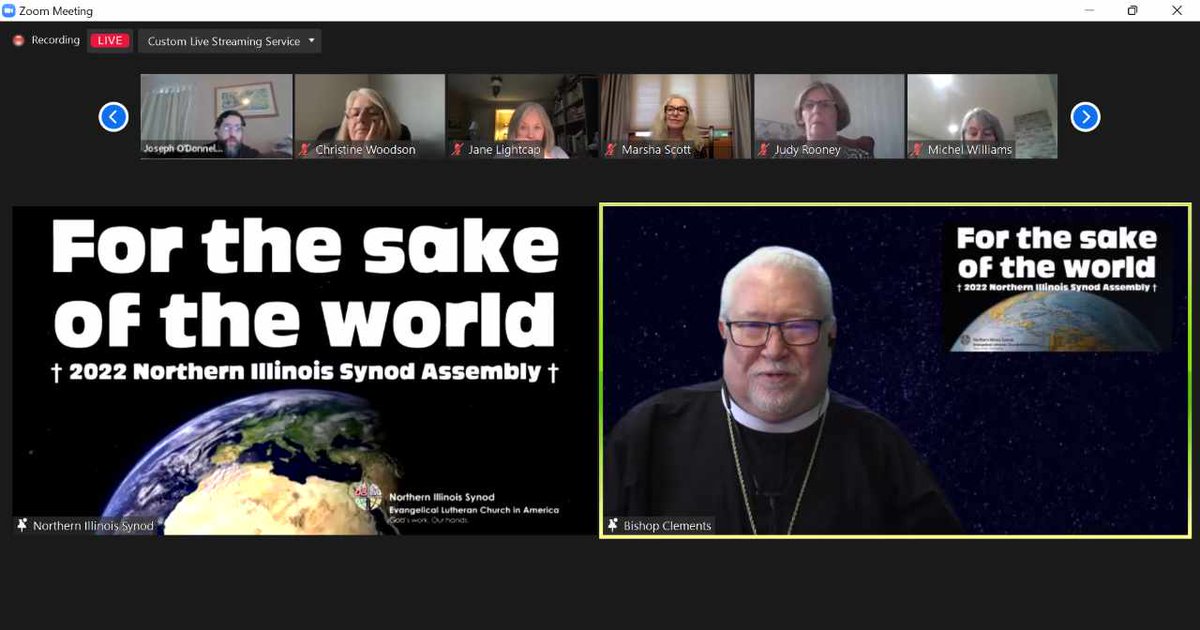Select Judy Rooney's video thumbnail
The height and width of the screenshot is (630, 1200).
click(x=829, y=116)
